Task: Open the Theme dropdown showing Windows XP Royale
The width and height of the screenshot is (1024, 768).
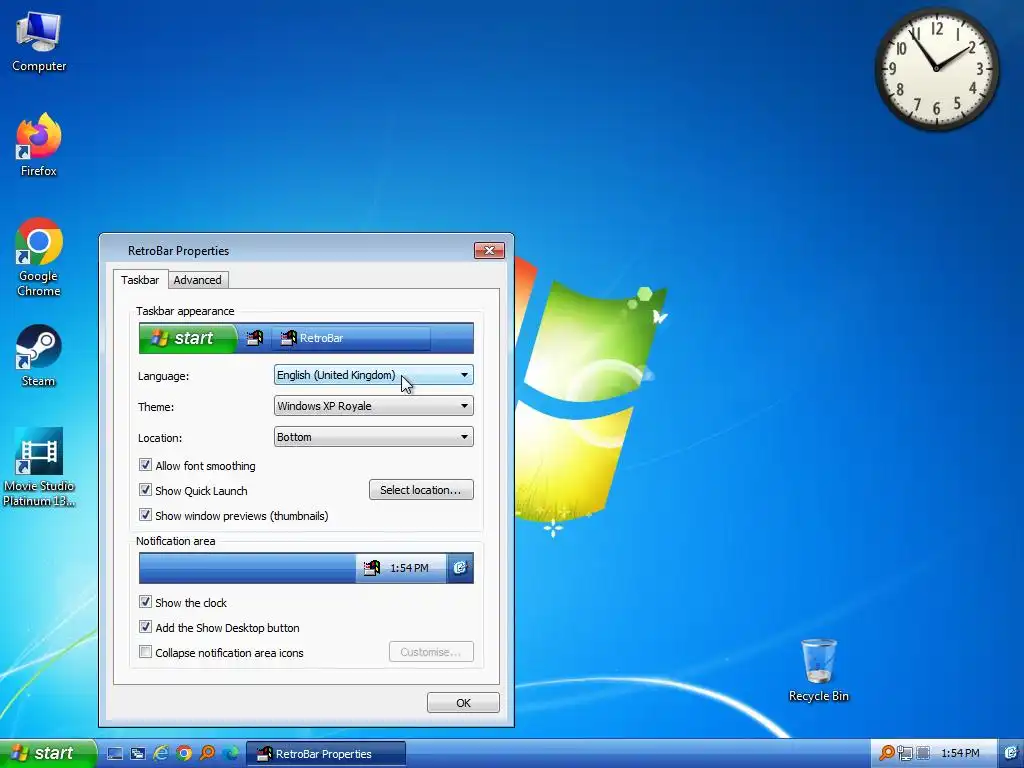Action: click(x=374, y=406)
